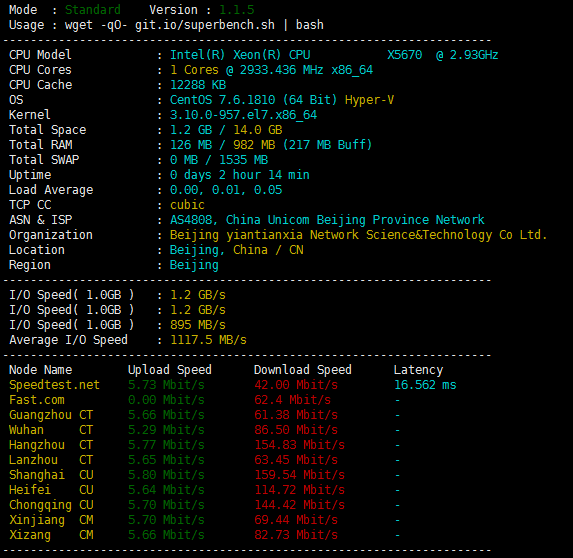The width and height of the screenshot is (573, 558).
Task: Click 'git.io/superbench.sh' in the usage line
Action: pos(205,25)
